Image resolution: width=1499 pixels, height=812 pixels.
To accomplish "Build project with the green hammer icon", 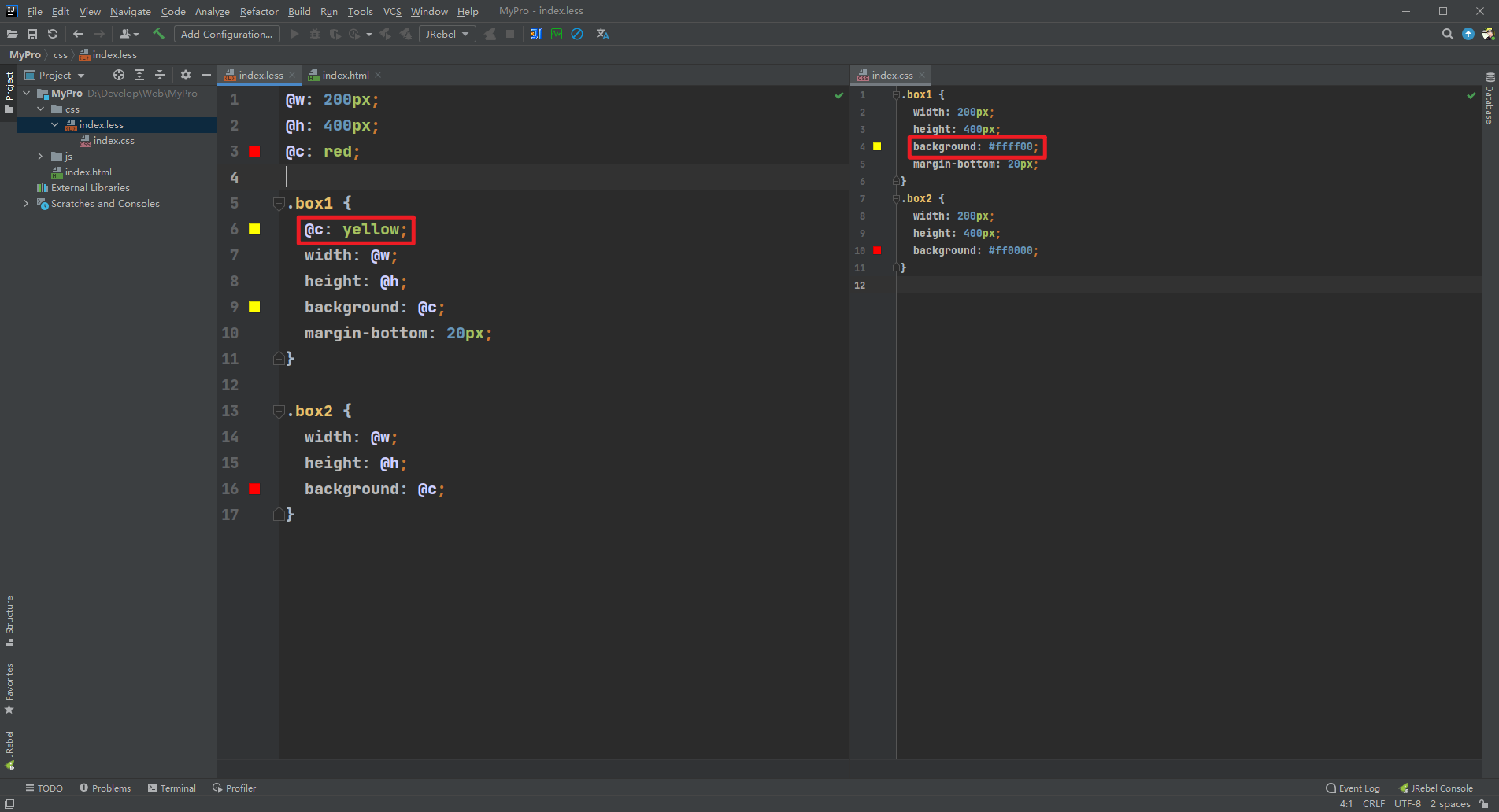I will [x=159, y=34].
